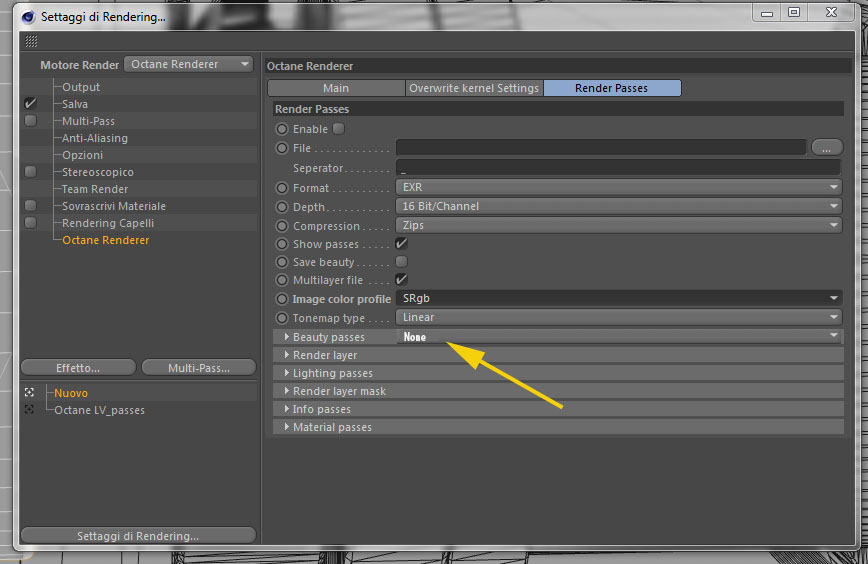Select Output in the settings list

pos(81,87)
